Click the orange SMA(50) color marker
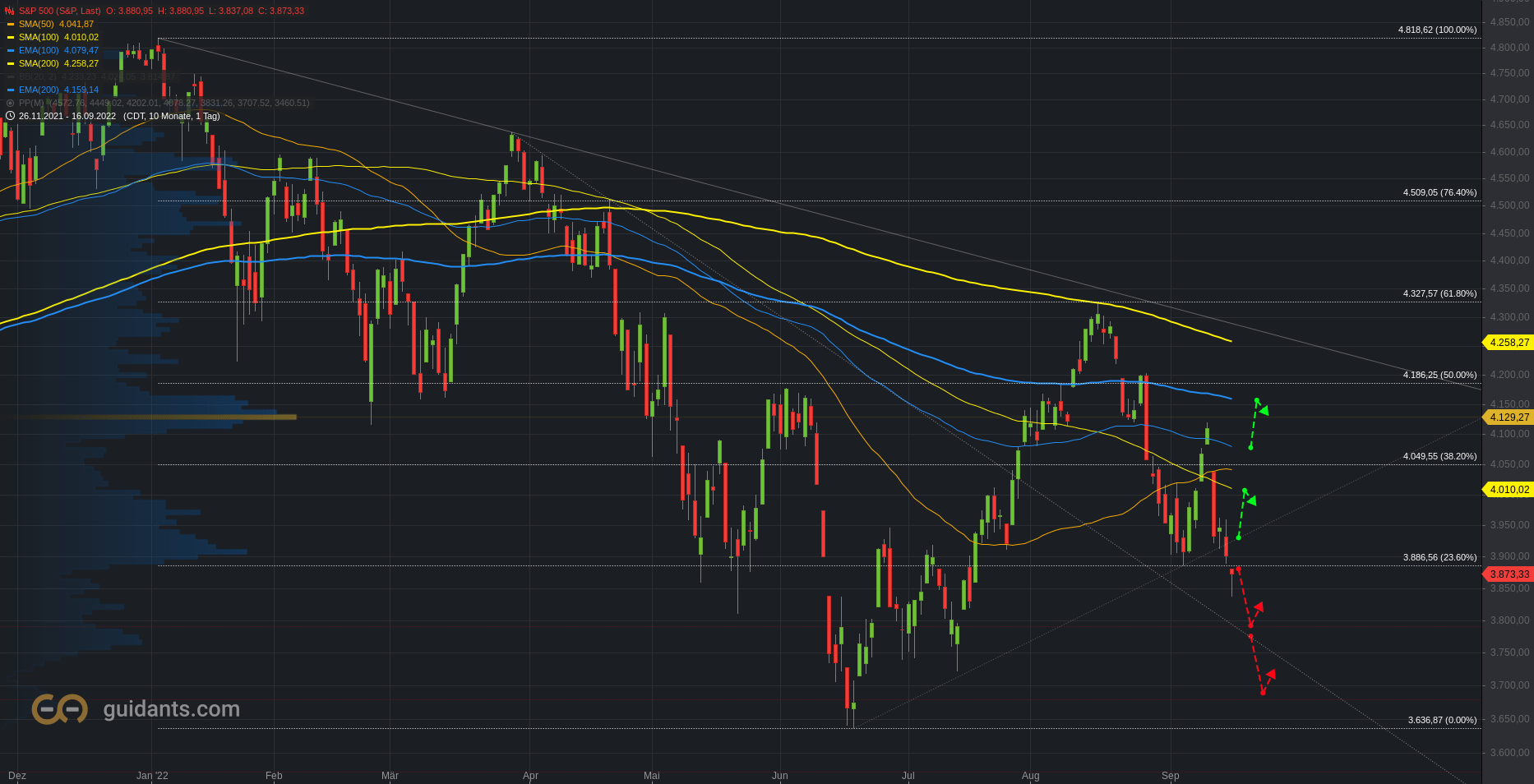 [x=10, y=25]
